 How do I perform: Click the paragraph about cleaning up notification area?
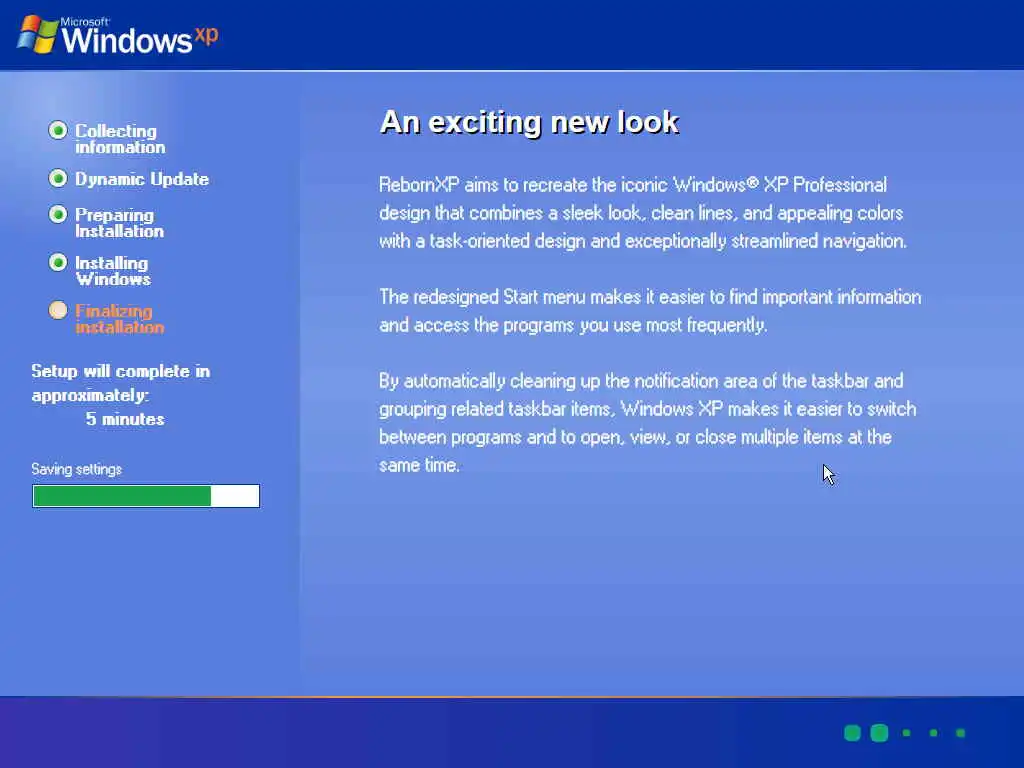[647, 423]
